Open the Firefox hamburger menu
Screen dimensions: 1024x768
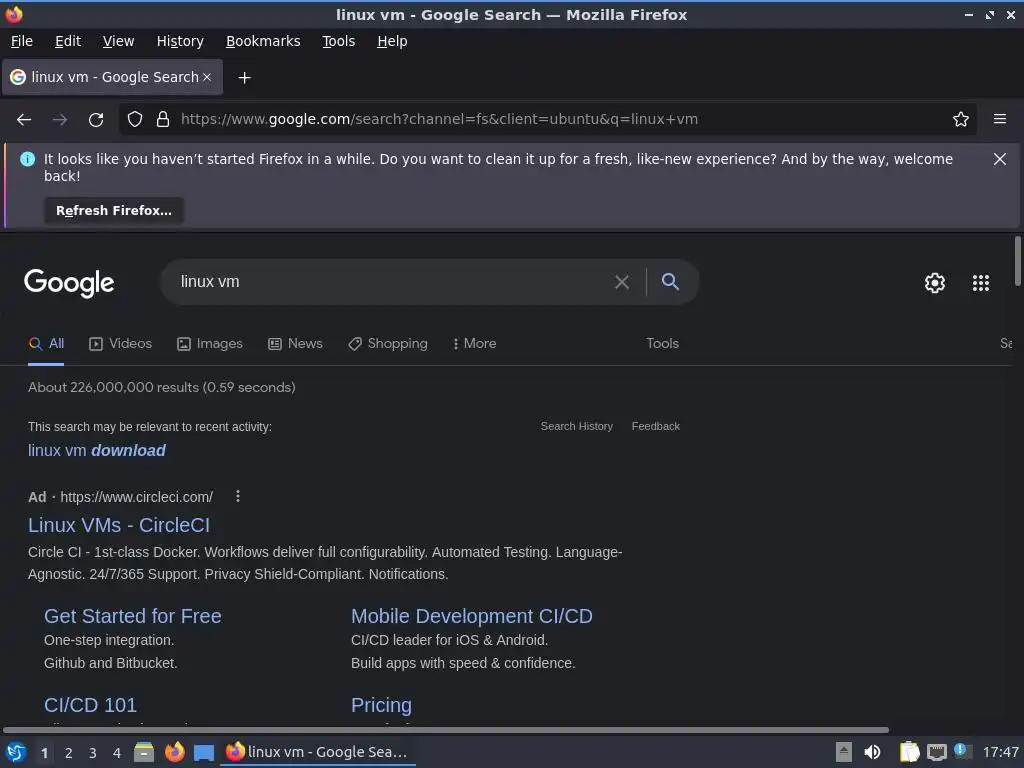[1000, 119]
